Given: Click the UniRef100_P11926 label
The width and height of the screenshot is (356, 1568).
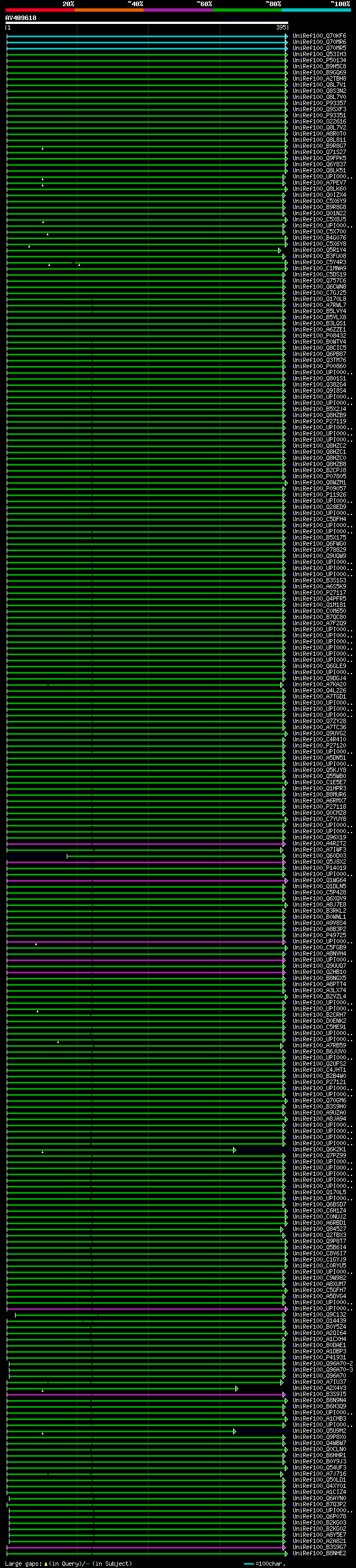Looking at the screenshot, I should pos(319,495).
